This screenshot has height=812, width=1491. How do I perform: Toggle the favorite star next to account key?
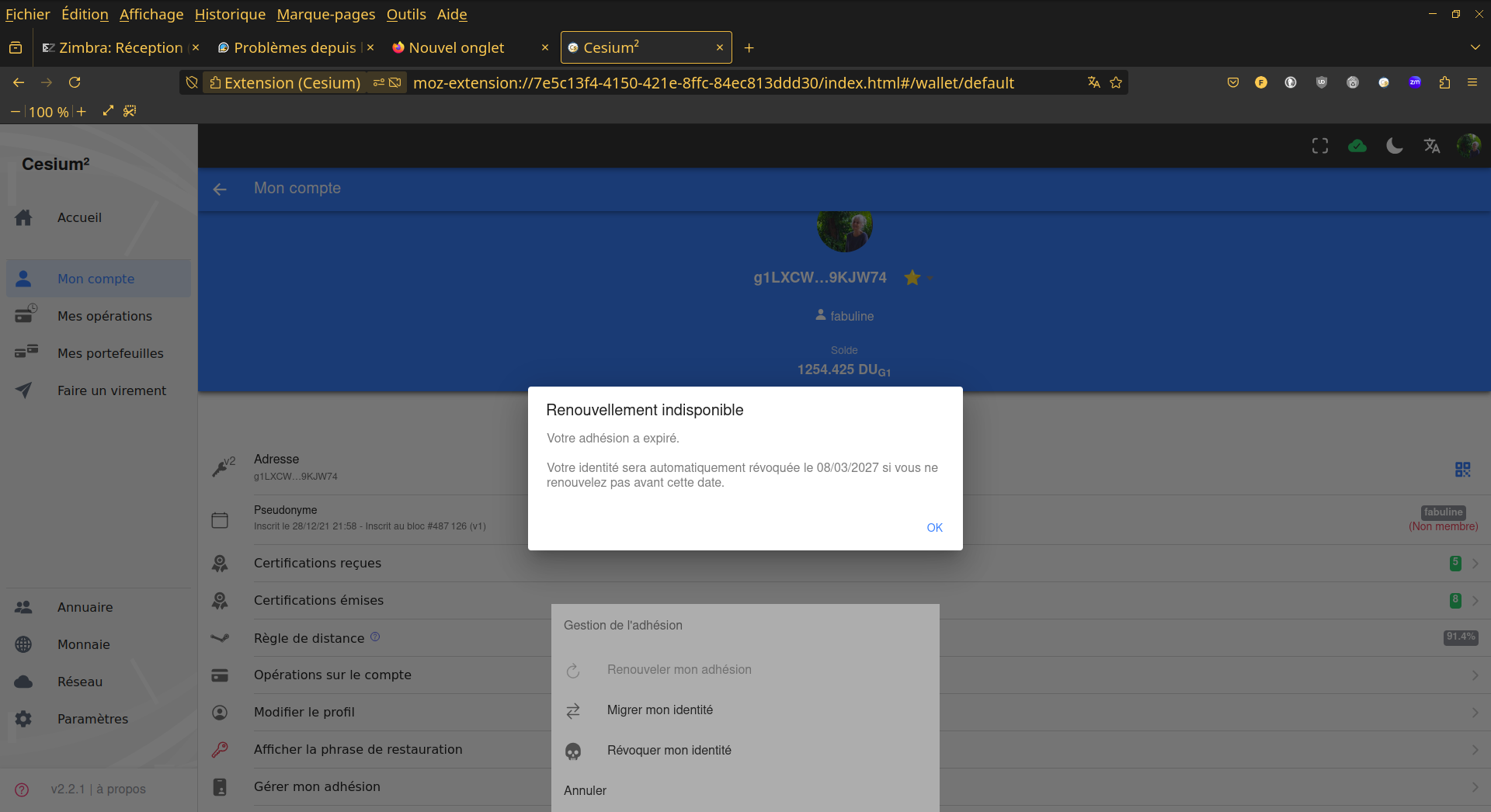coord(912,278)
